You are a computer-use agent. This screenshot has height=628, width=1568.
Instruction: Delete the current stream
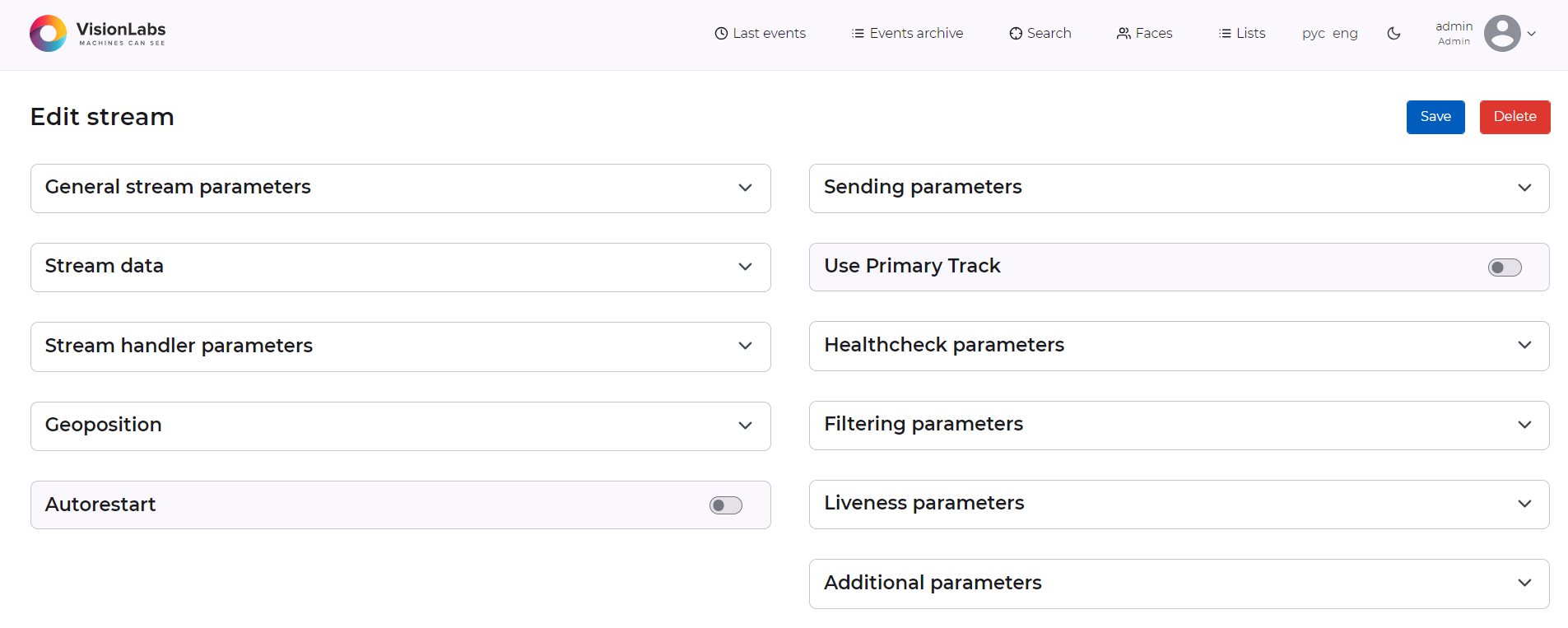(1514, 117)
